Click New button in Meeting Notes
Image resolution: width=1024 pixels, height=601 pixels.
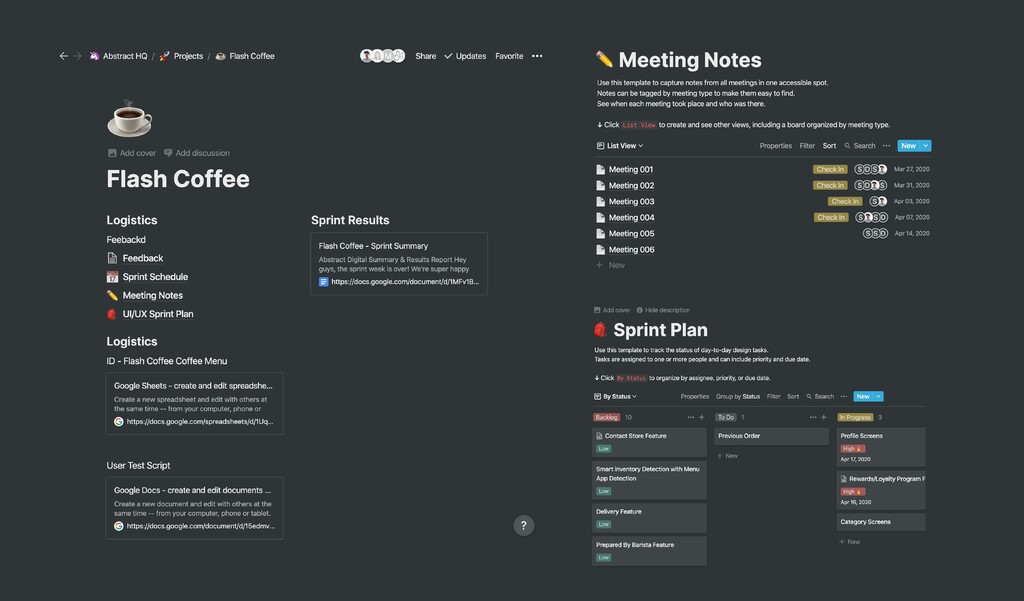pos(908,146)
